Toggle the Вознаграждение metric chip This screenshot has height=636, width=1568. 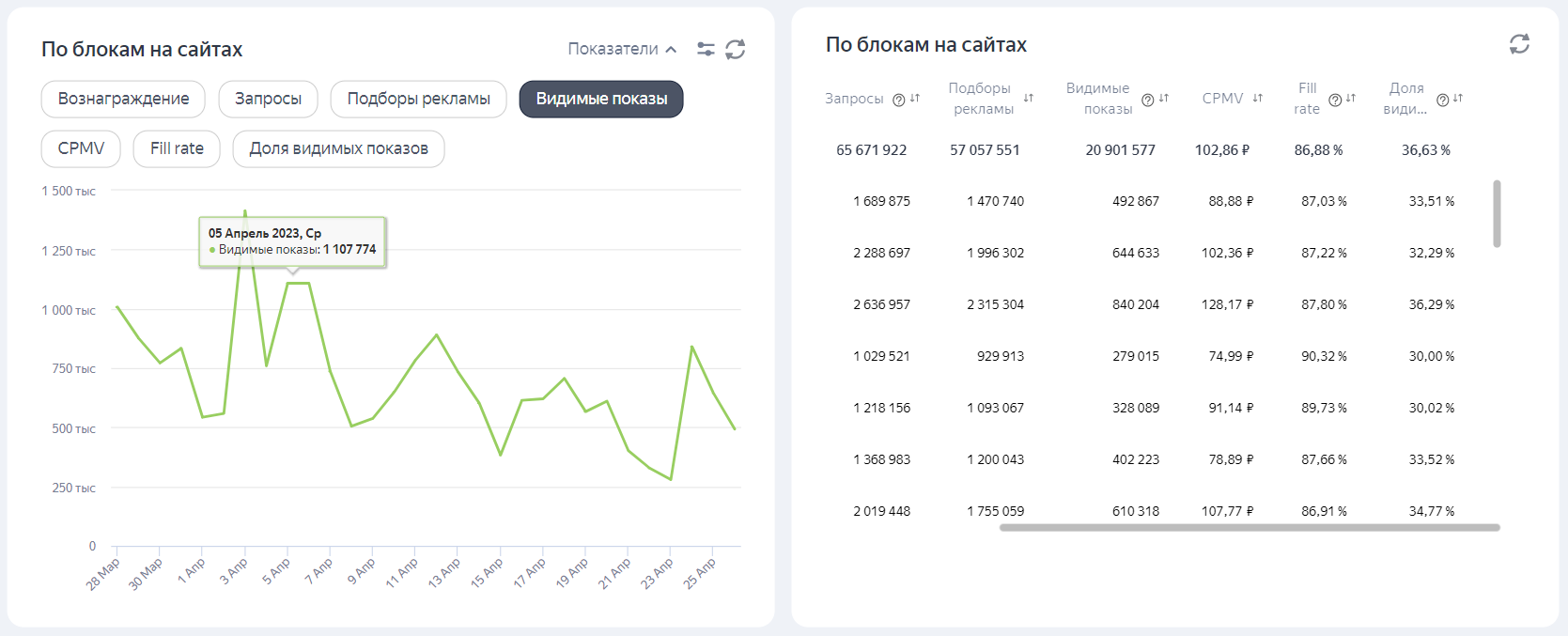pos(123,99)
